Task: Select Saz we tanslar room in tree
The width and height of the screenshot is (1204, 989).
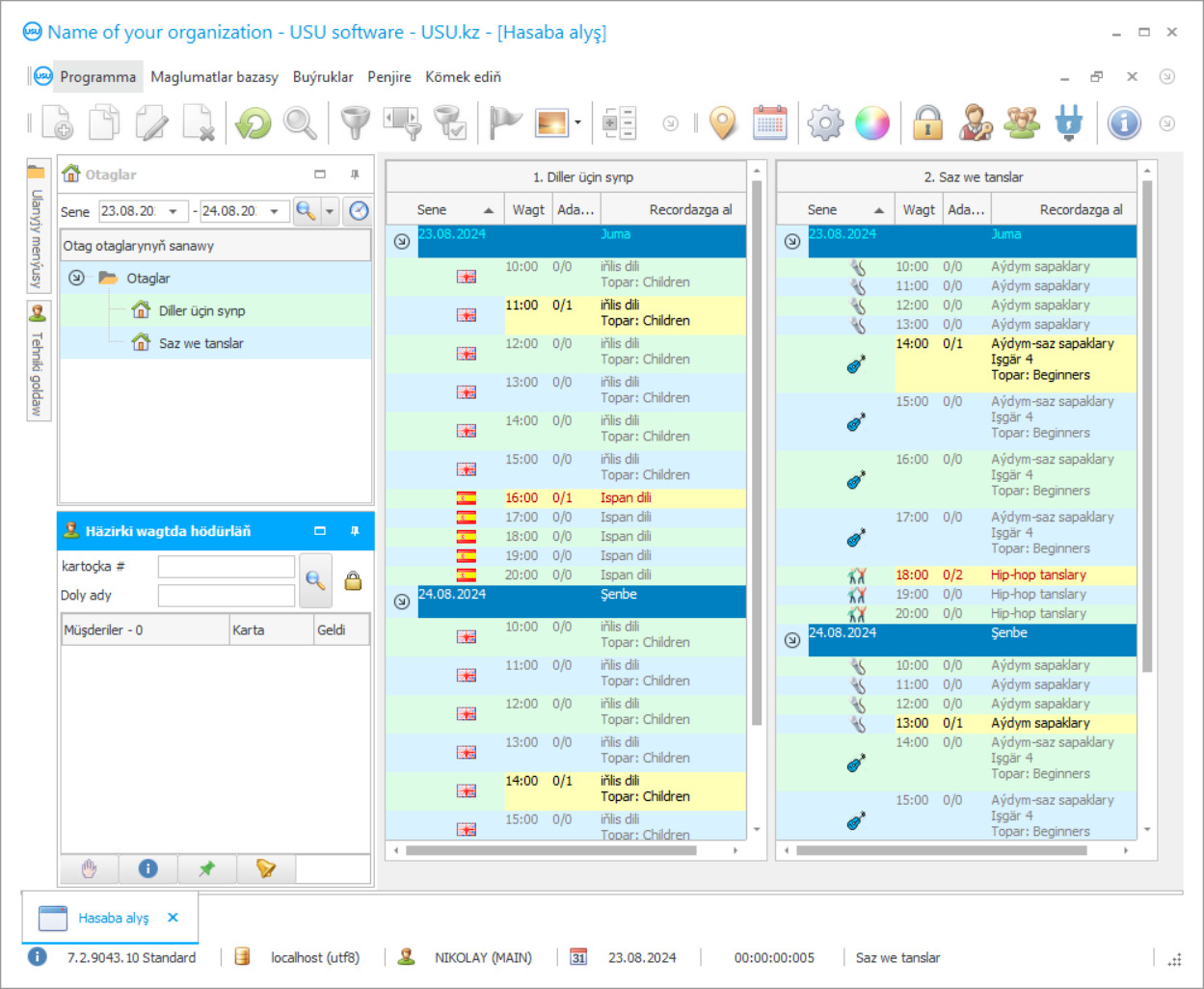Action: [x=201, y=343]
